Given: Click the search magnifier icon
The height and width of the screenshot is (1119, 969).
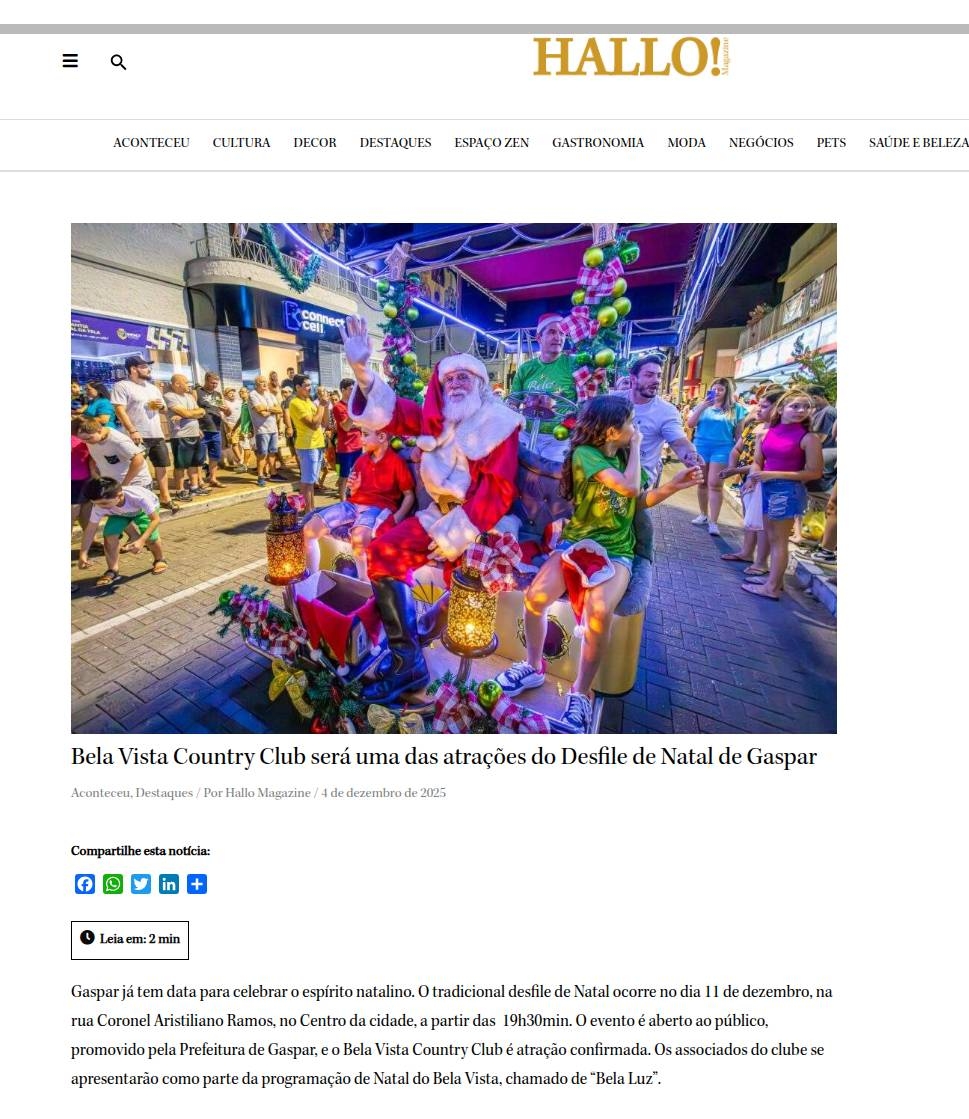Looking at the screenshot, I should pos(118,62).
